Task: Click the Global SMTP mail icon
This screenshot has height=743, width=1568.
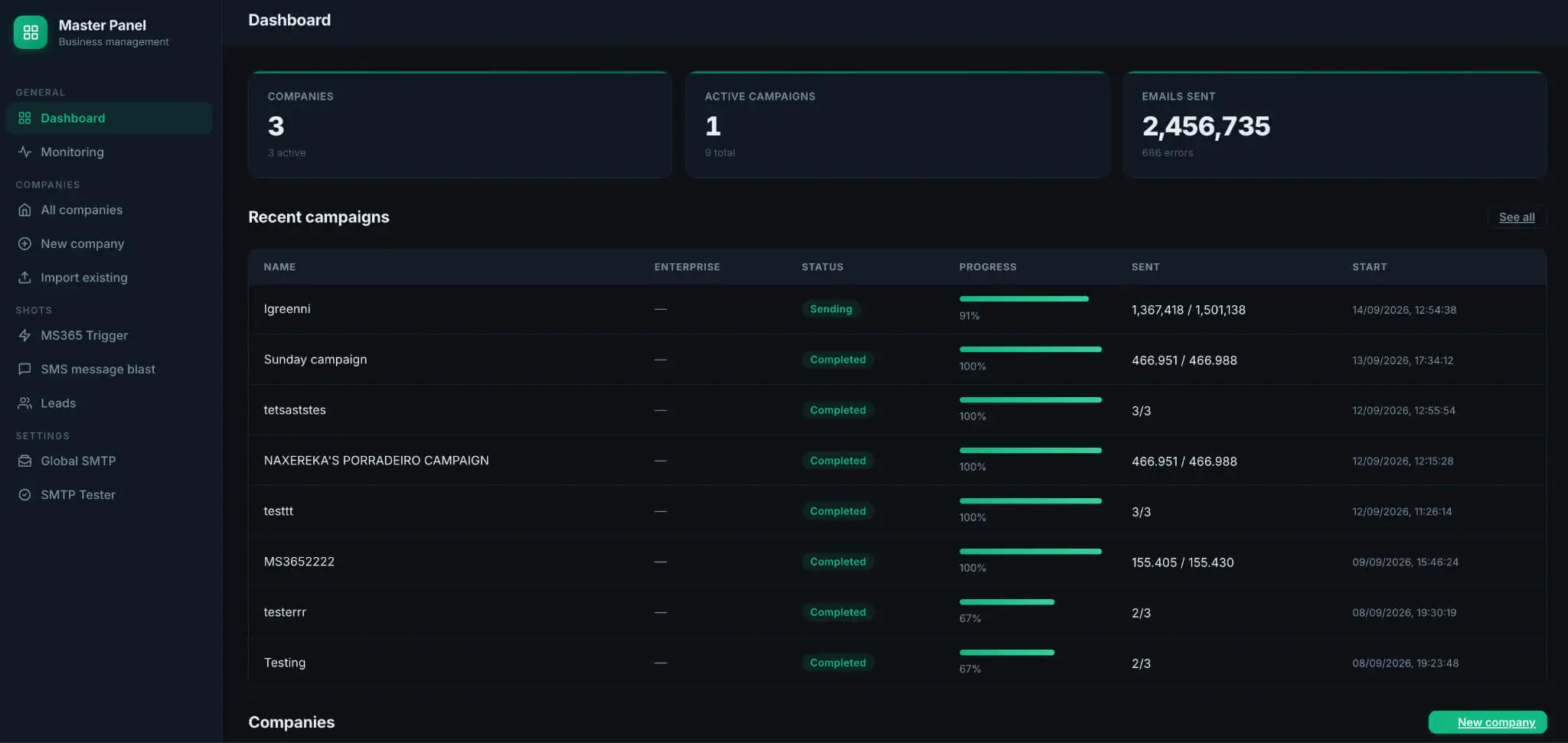Action: 24,461
